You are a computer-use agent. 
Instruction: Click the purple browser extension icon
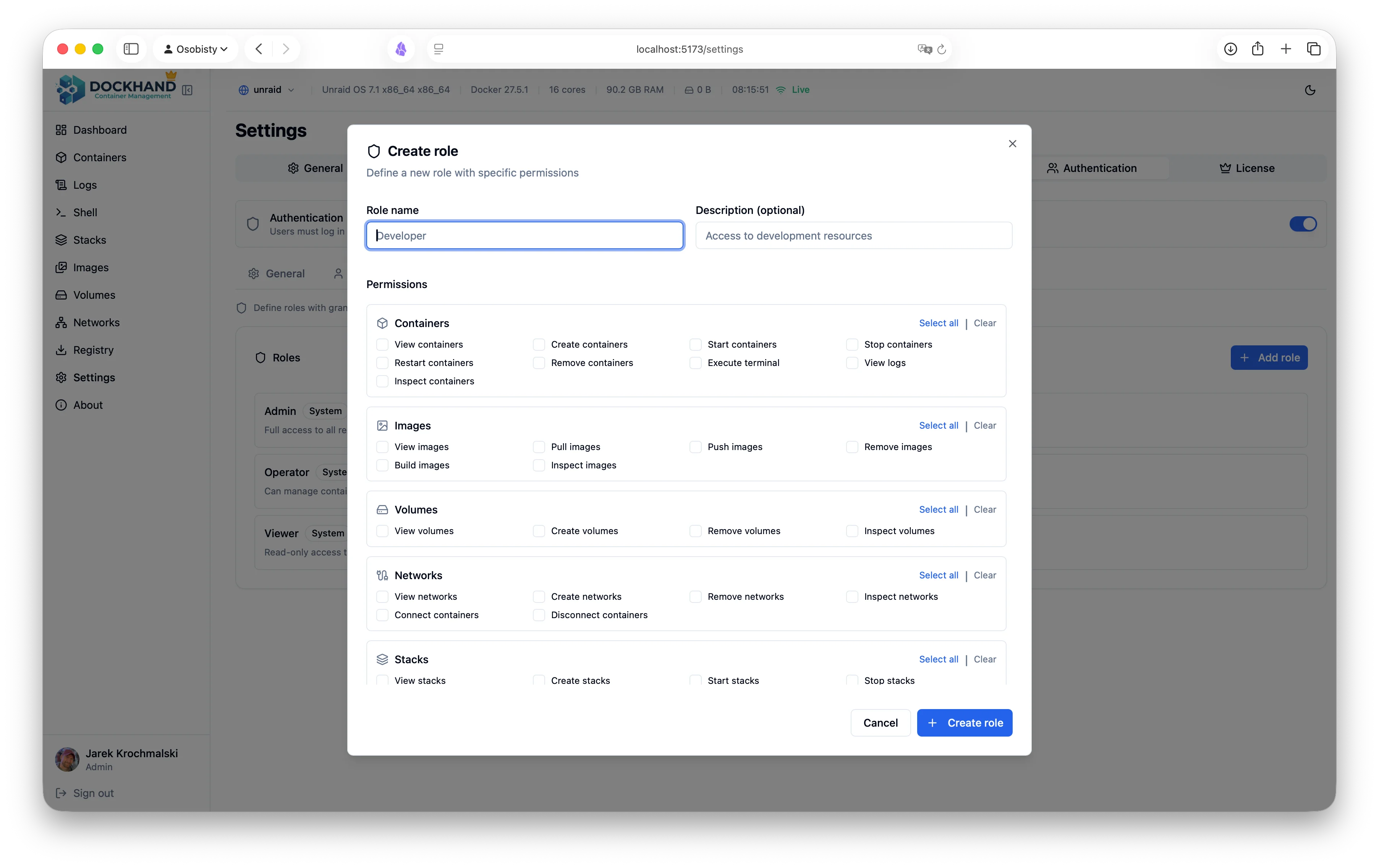[401, 49]
